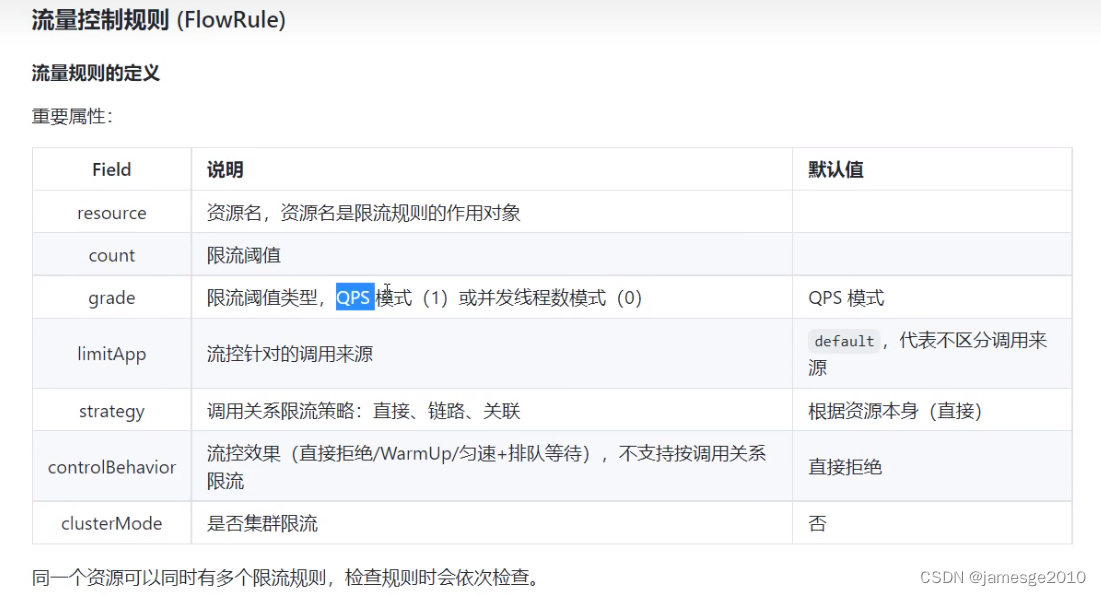Screen dimensions: 1101x596
Task: Click the text 重要属性:
Action: click(72, 116)
